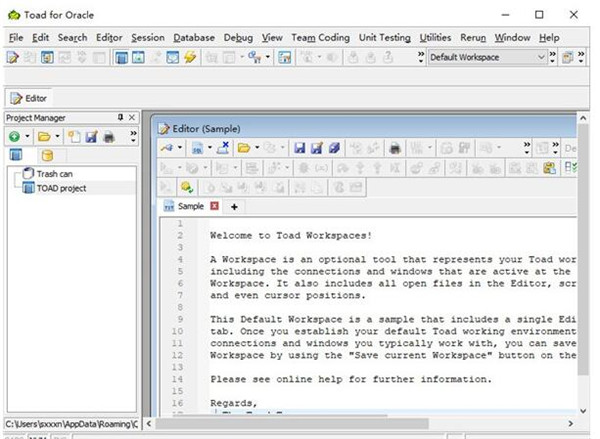Select the yellow database tab icon in Project Manager
The image size is (600, 439).
point(46,155)
